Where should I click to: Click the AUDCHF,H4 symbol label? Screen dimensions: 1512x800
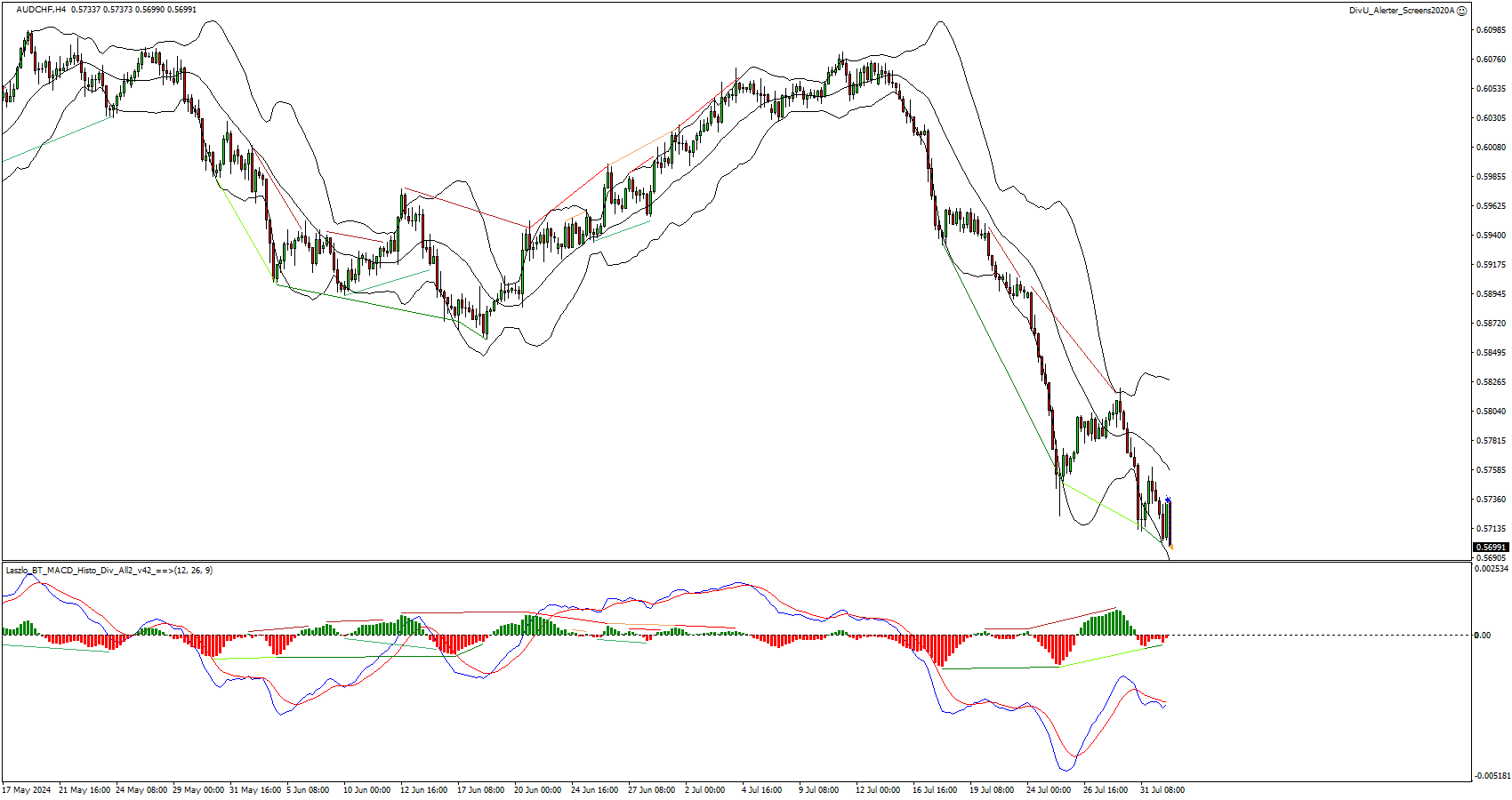pos(41,10)
